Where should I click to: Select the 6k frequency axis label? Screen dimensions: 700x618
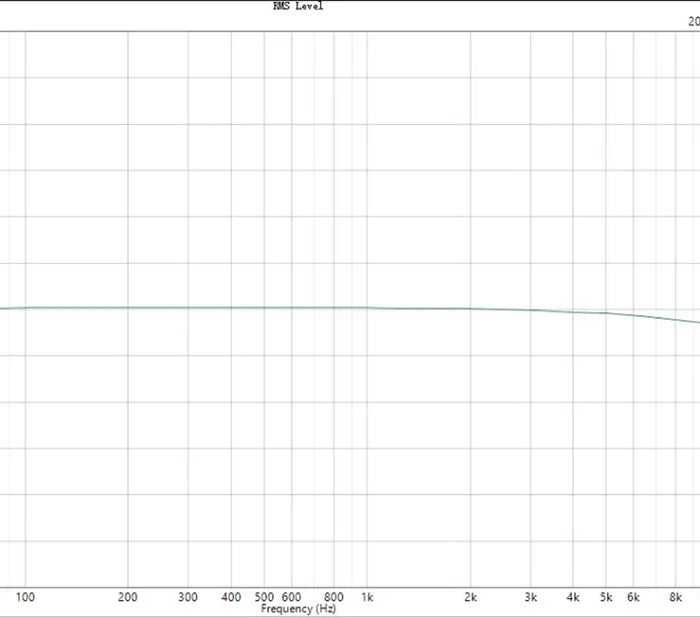pos(633,597)
